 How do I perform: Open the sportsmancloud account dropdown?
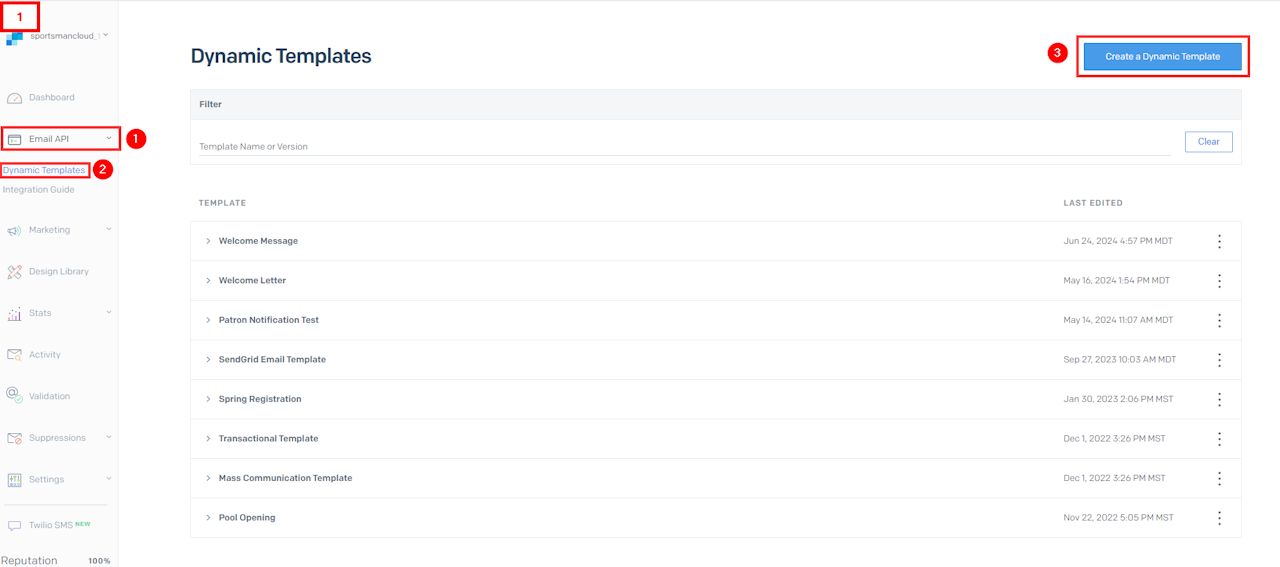pyautogui.click(x=106, y=35)
